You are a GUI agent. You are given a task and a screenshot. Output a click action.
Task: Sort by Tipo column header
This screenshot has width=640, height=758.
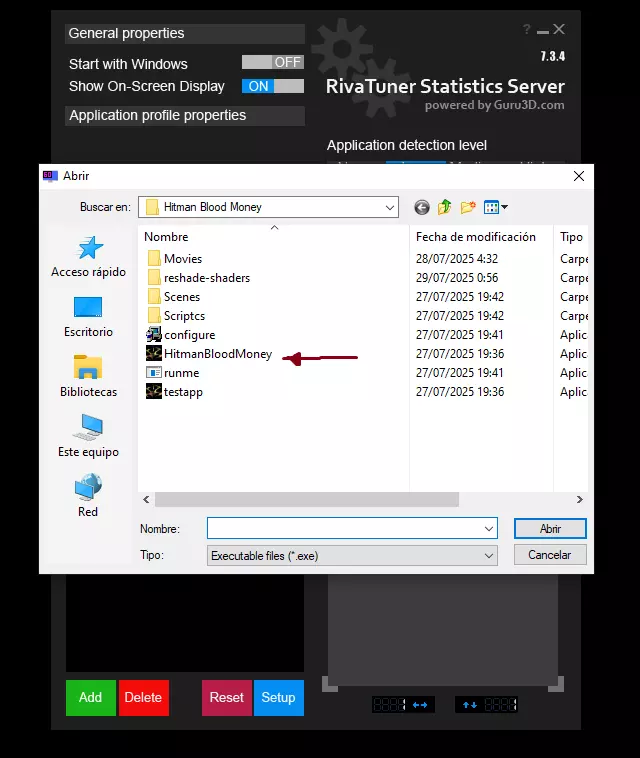coord(571,236)
